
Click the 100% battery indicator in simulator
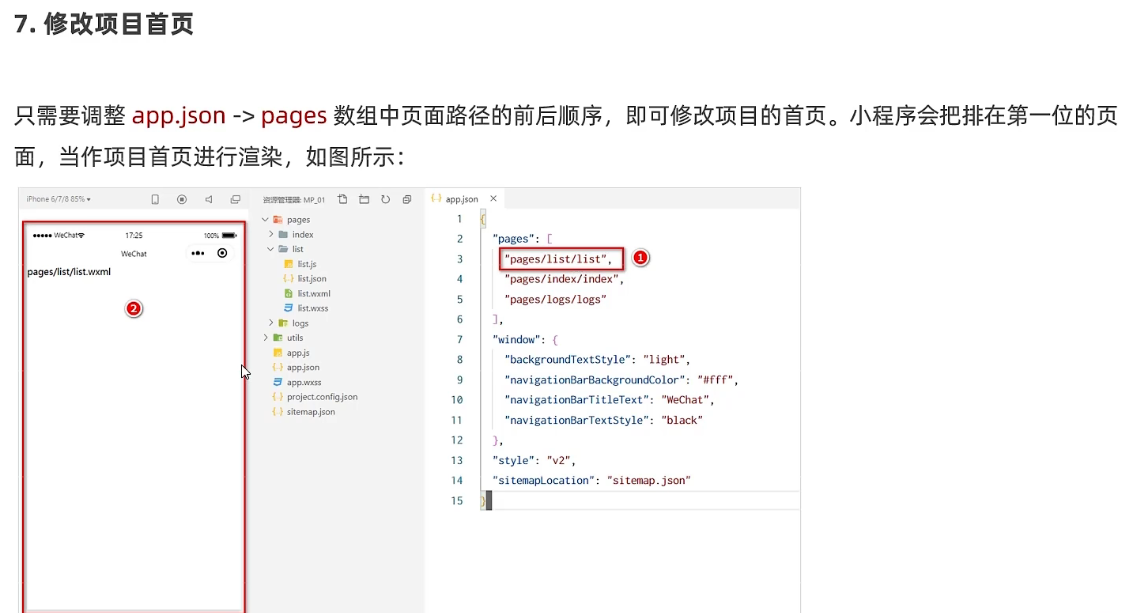(x=220, y=236)
